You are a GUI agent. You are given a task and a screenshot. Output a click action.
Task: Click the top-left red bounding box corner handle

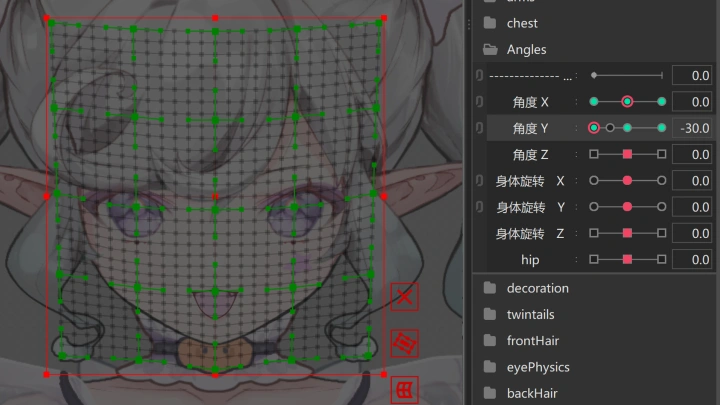click(46, 18)
